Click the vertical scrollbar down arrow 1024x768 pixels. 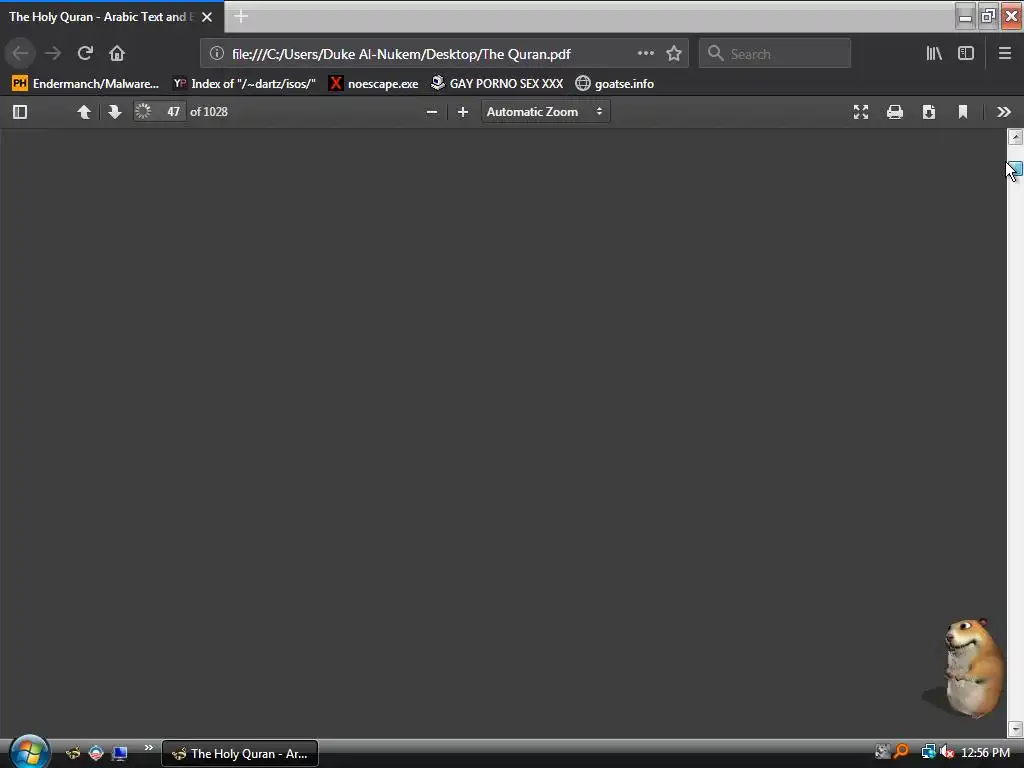[1015, 729]
